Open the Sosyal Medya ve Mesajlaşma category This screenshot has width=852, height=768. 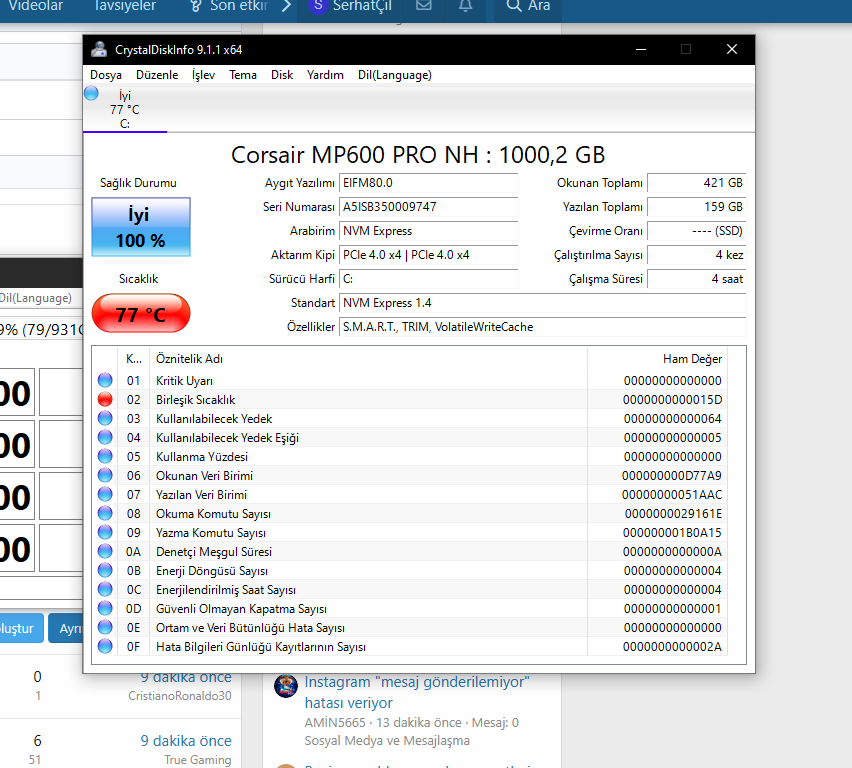[x=387, y=741]
